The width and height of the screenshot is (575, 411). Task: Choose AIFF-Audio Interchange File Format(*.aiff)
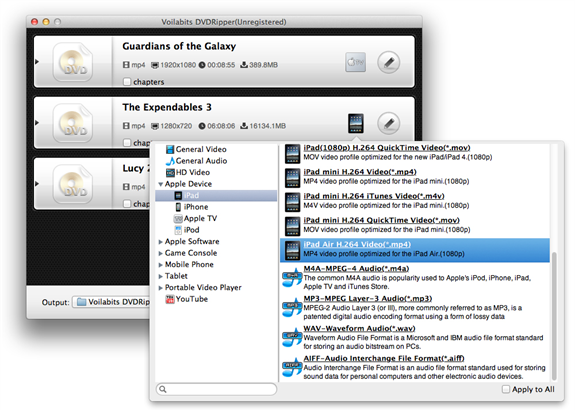[x=384, y=359]
